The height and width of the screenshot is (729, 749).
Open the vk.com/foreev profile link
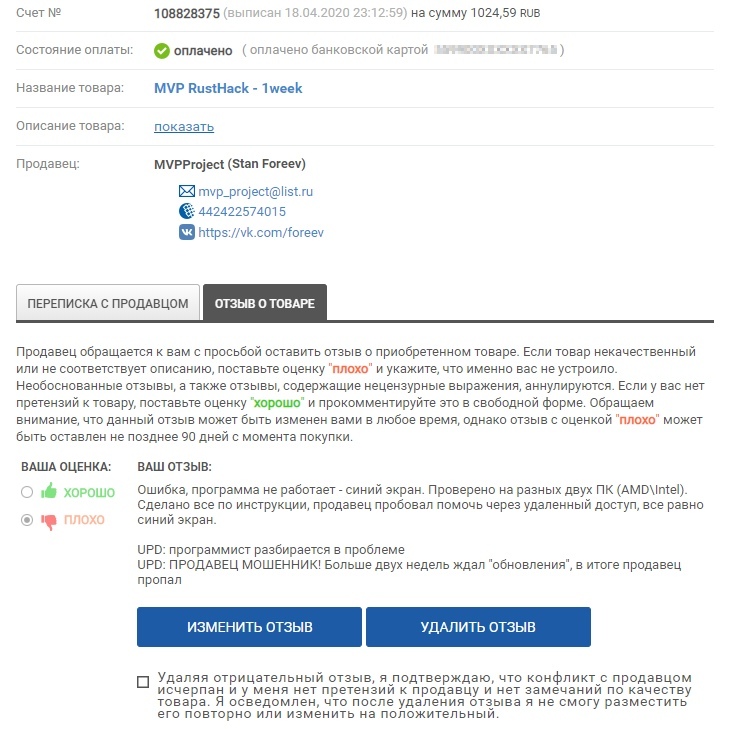(x=261, y=232)
